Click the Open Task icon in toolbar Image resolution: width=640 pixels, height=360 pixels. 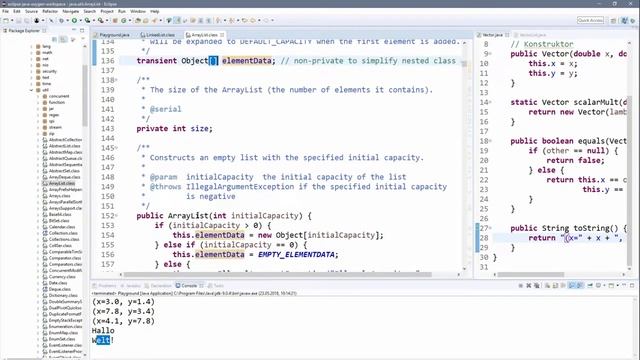[x=146, y=20]
